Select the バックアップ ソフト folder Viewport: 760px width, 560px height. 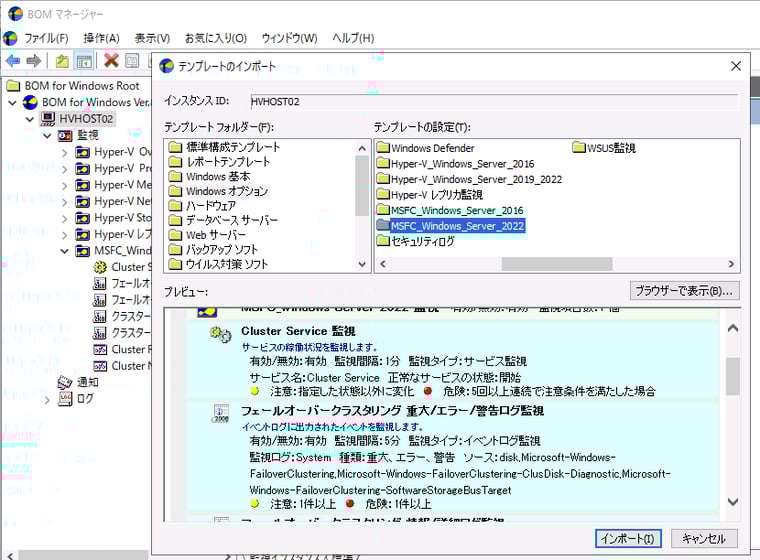click(x=213, y=250)
